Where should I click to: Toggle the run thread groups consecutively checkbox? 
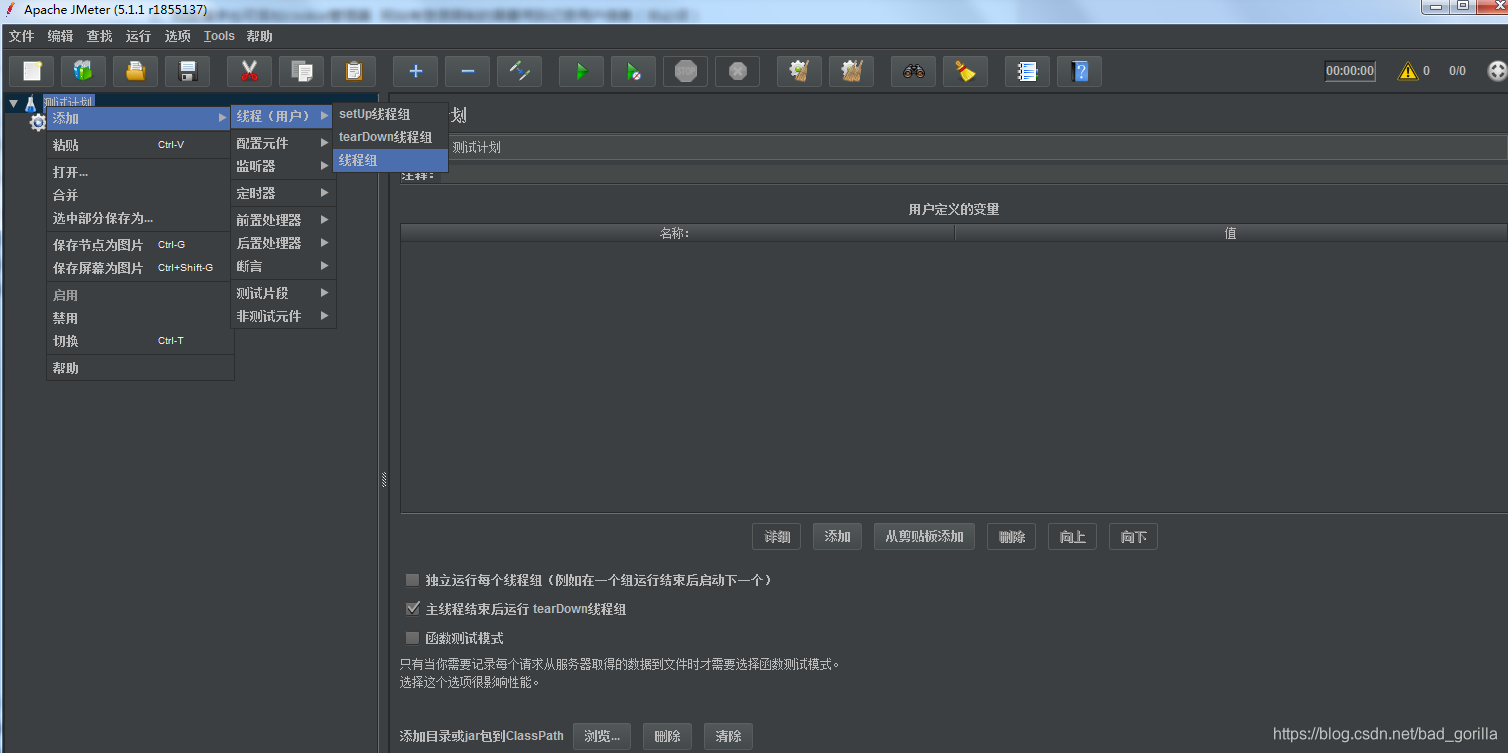(x=412, y=580)
